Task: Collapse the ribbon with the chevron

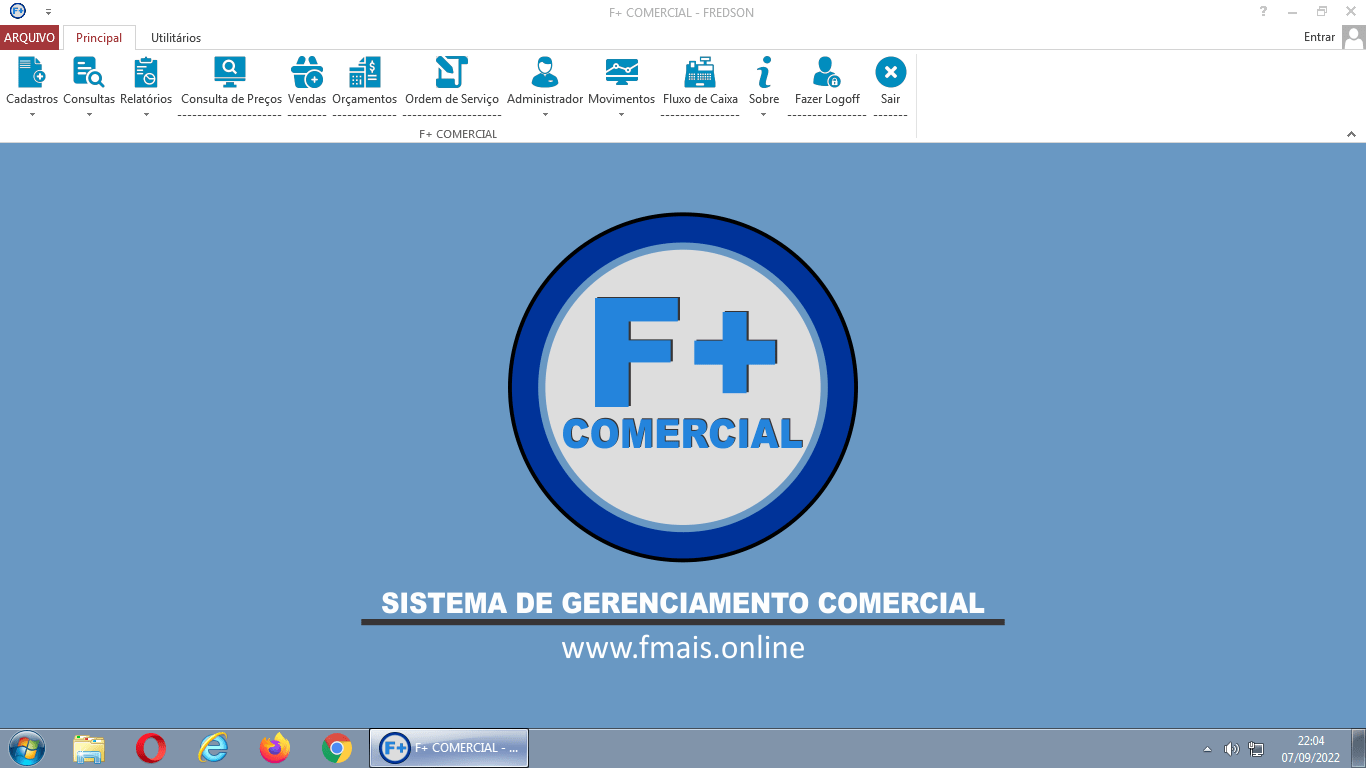Action: point(1351,134)
